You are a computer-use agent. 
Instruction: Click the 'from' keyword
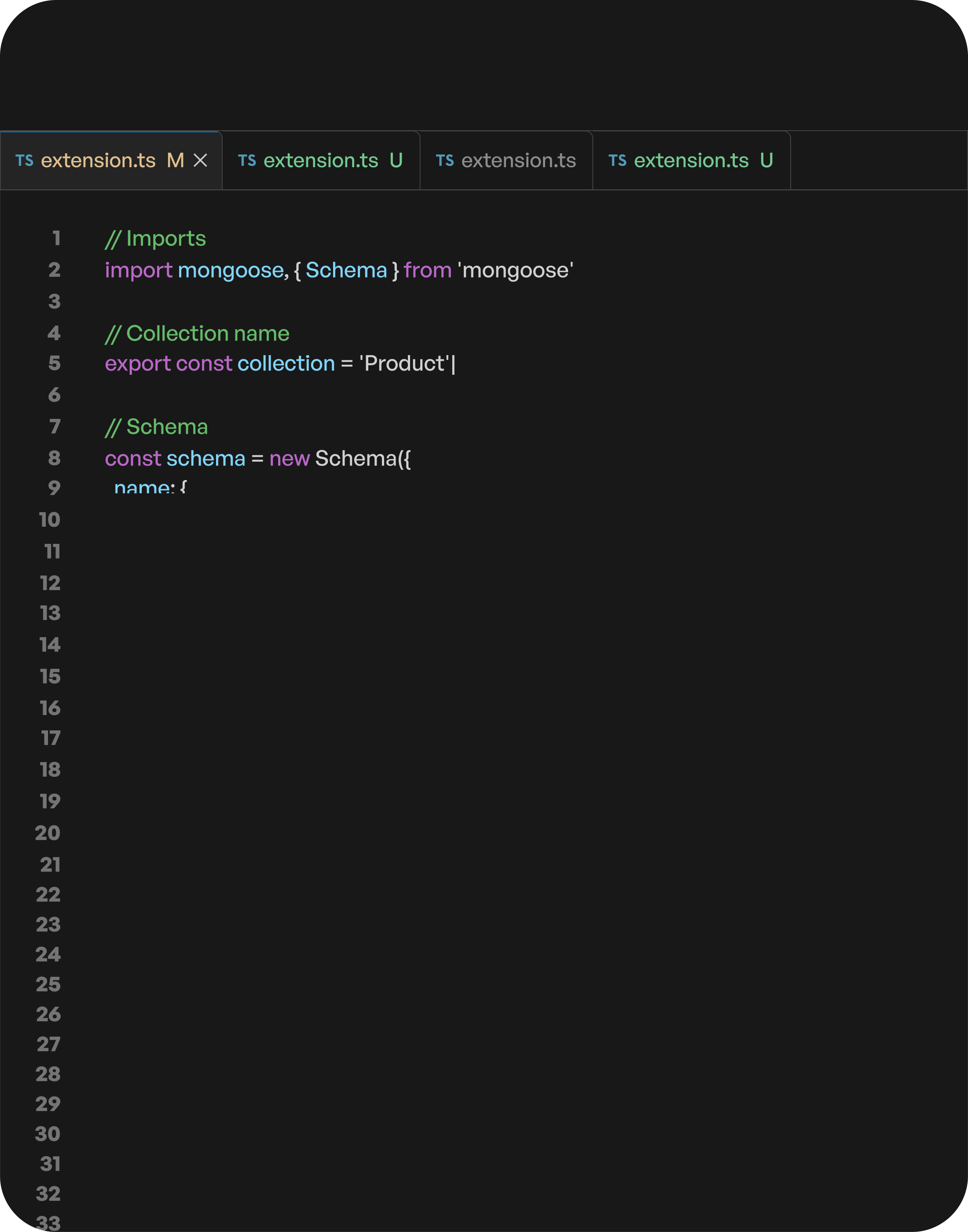[427, 270]
